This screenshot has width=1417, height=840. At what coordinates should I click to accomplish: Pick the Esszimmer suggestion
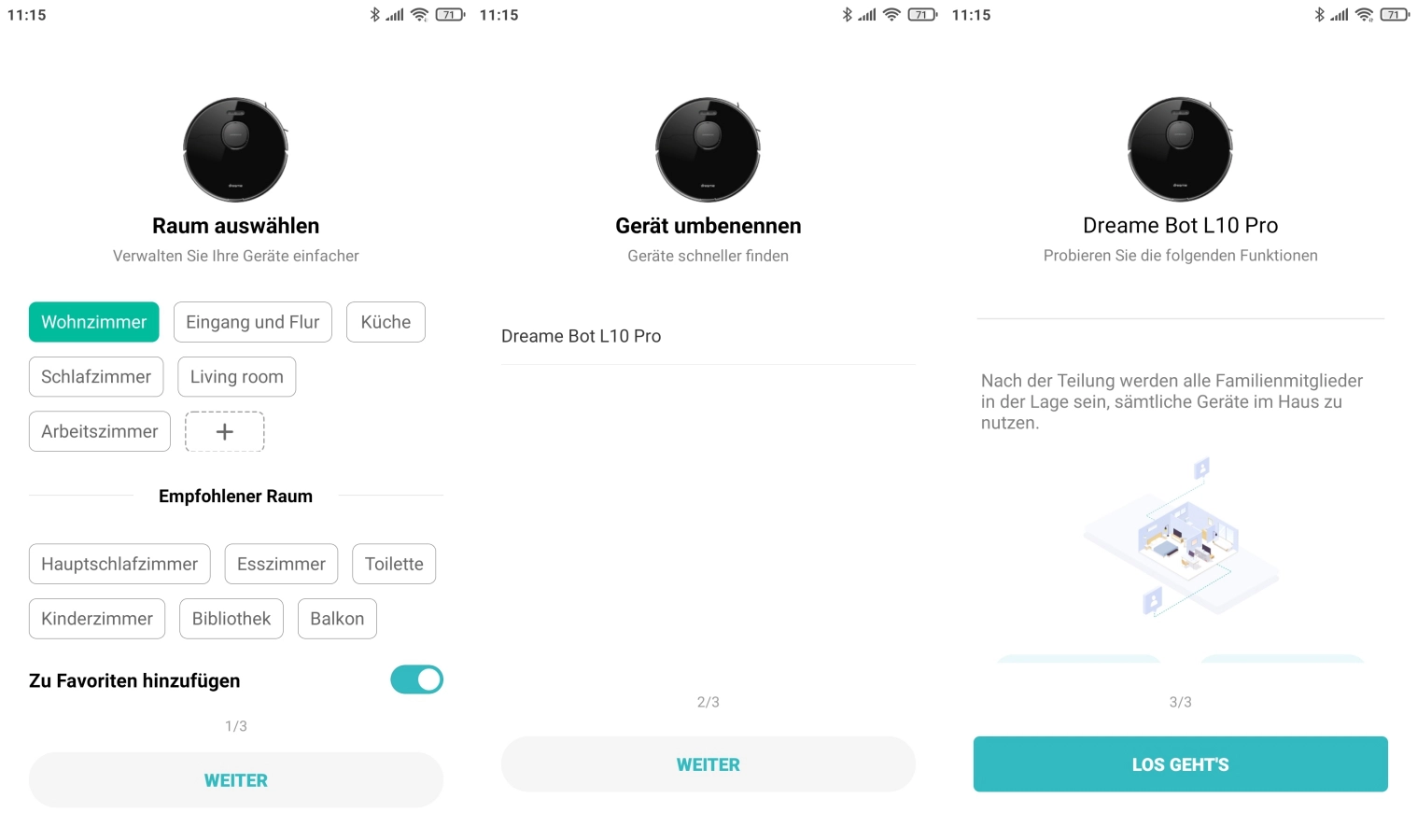pos(281,564)
